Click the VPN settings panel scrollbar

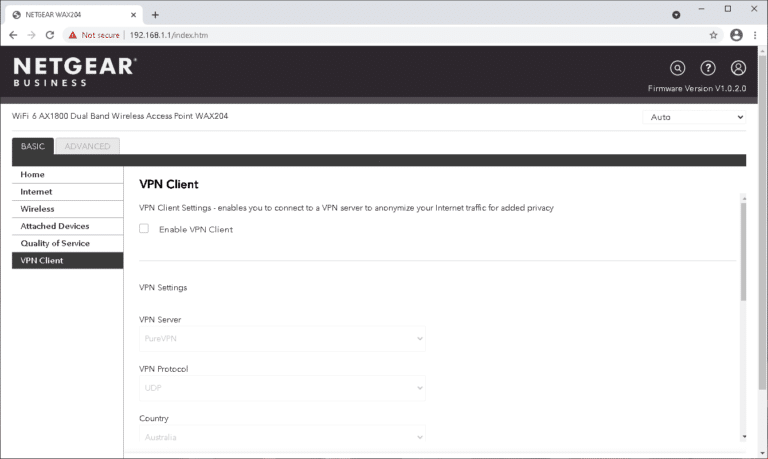click(744, 251)
